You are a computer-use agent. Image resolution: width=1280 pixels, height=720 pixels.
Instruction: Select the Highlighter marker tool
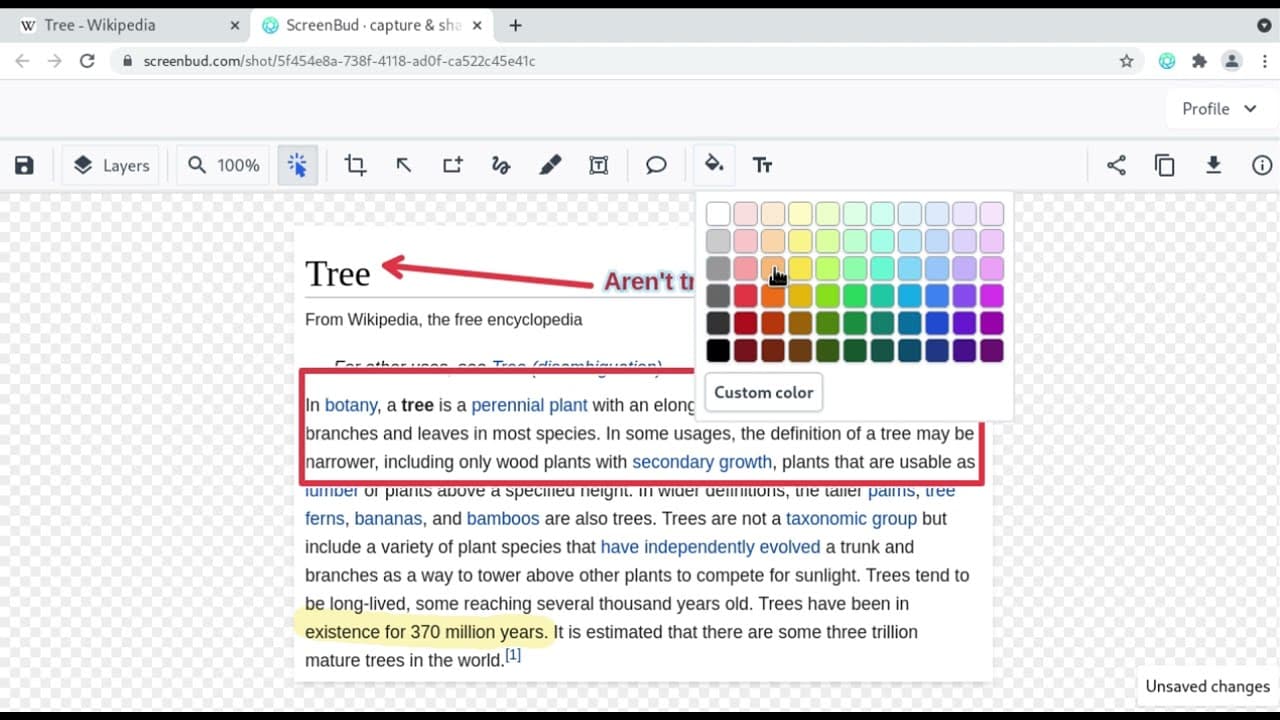point(550,165)
